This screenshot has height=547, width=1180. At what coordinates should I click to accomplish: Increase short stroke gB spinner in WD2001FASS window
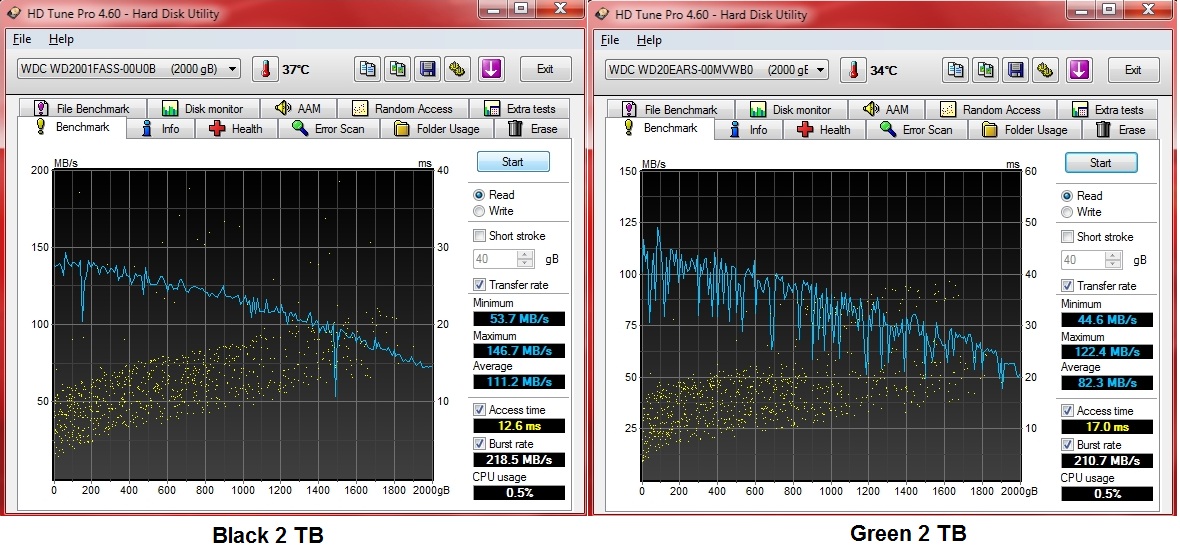(x=526, y=254)
